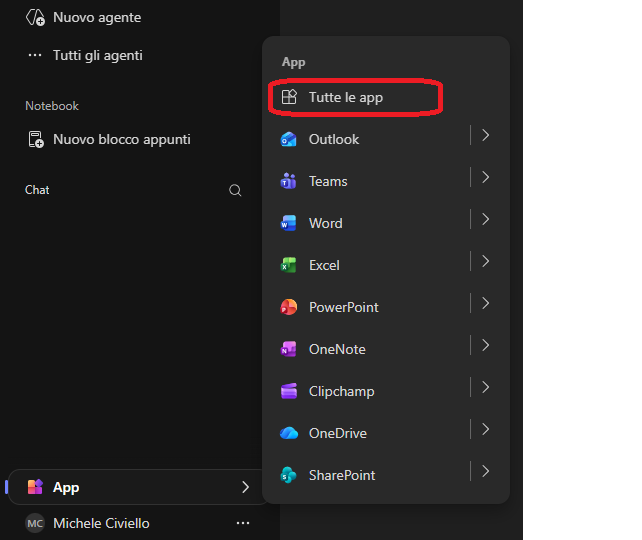The width and height of the screenshot is (642, 540).
Task: Select Tutte le app menu entry
Action: click(x=355, y=97)
